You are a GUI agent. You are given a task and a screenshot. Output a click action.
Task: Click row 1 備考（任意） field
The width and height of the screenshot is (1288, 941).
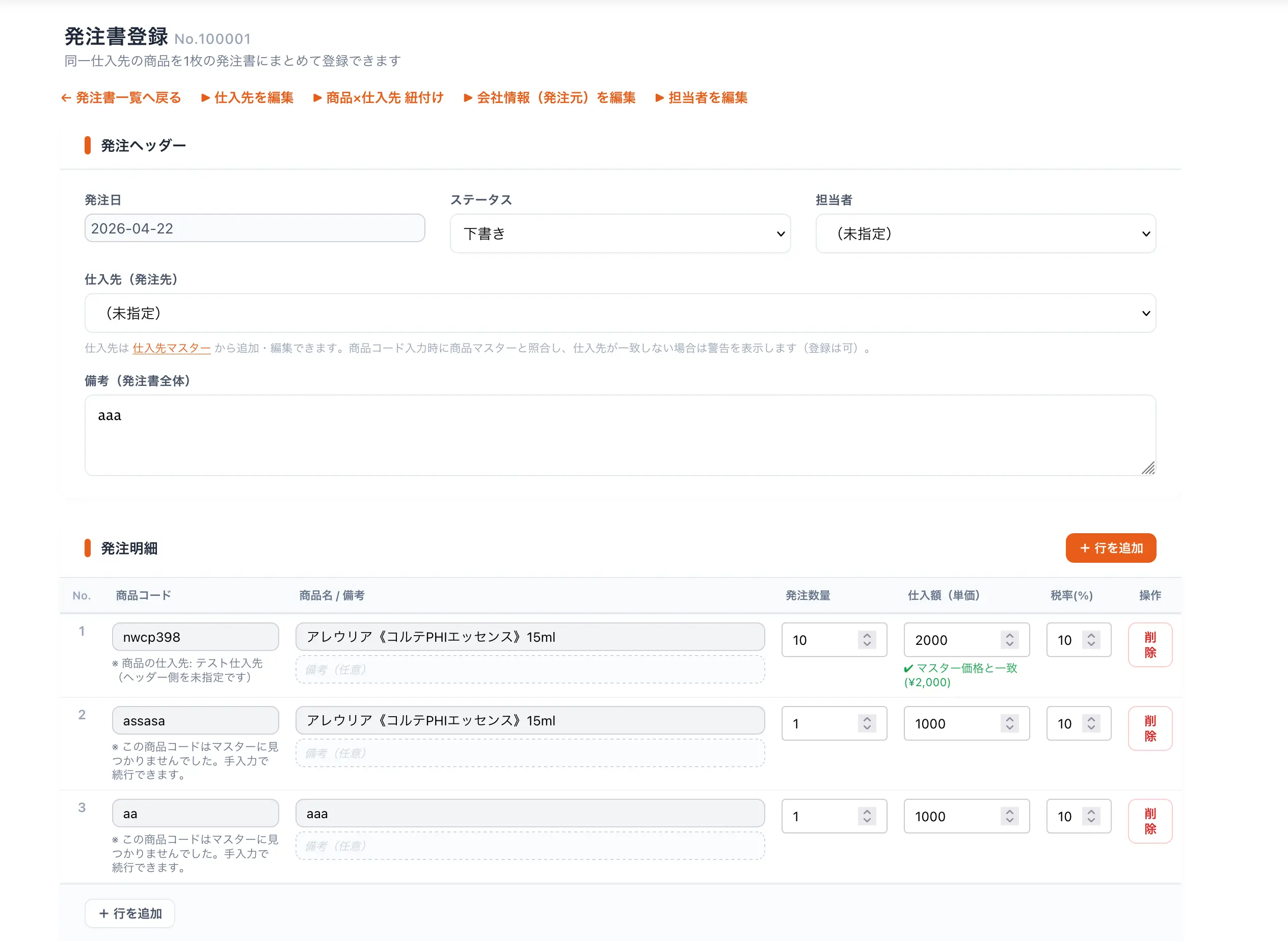pos(530,669)
